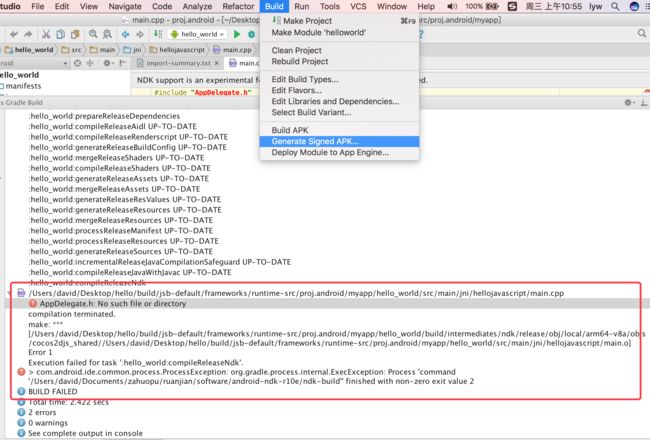Click hide icon of Gradle Build panel
The image size is (650, 440).
(x=643, y=102)
